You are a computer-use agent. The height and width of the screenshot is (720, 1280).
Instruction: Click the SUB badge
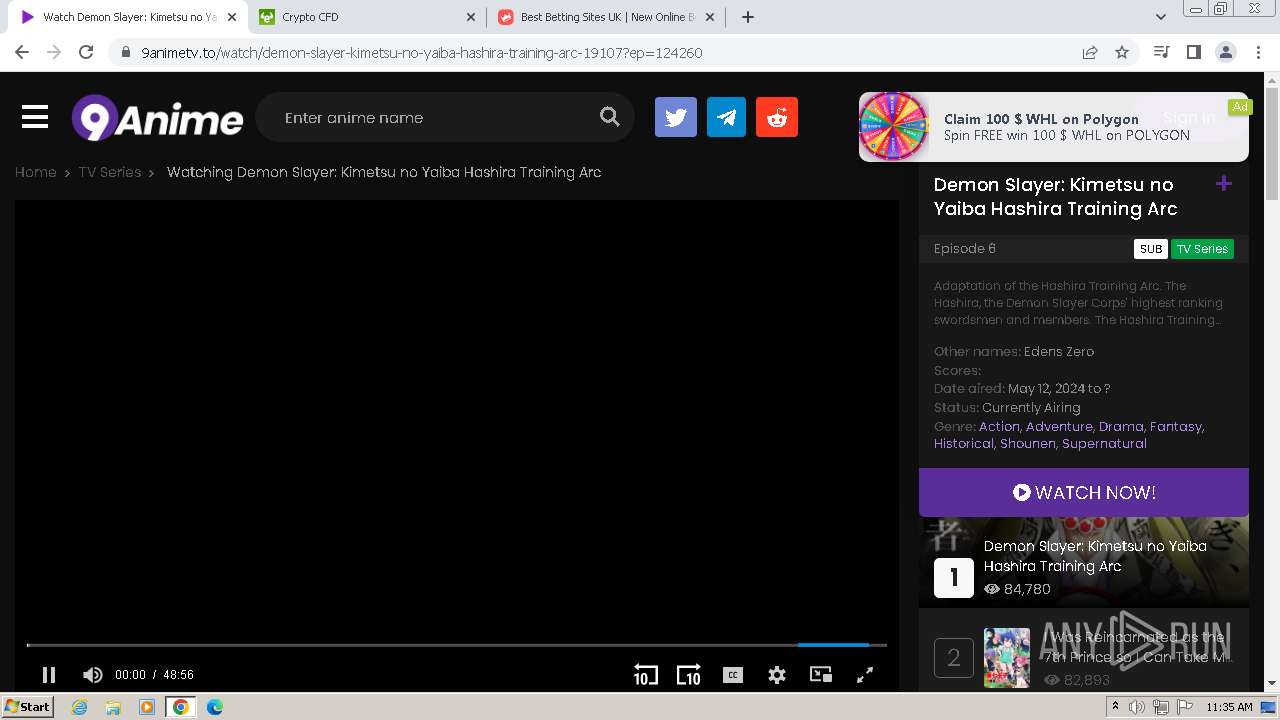click(x=1151, y=249)
